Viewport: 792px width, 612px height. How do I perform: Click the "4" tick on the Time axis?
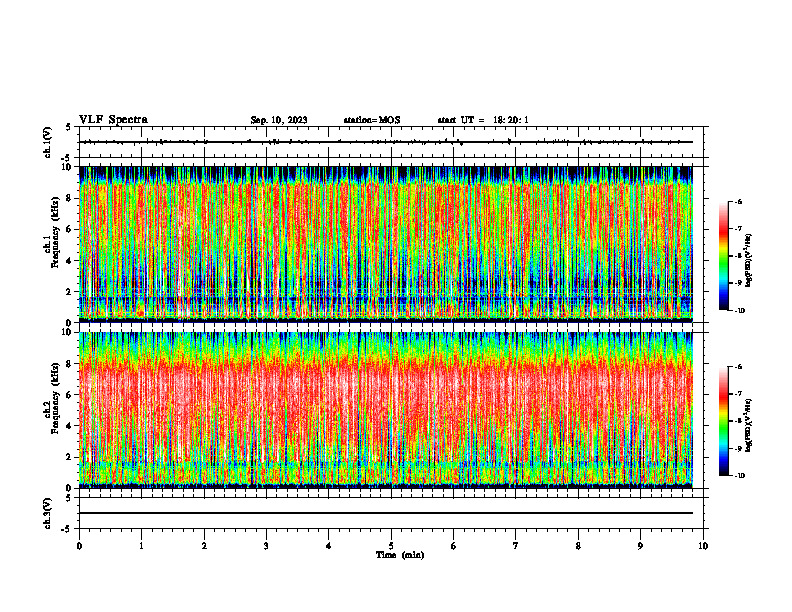(329, 546)
